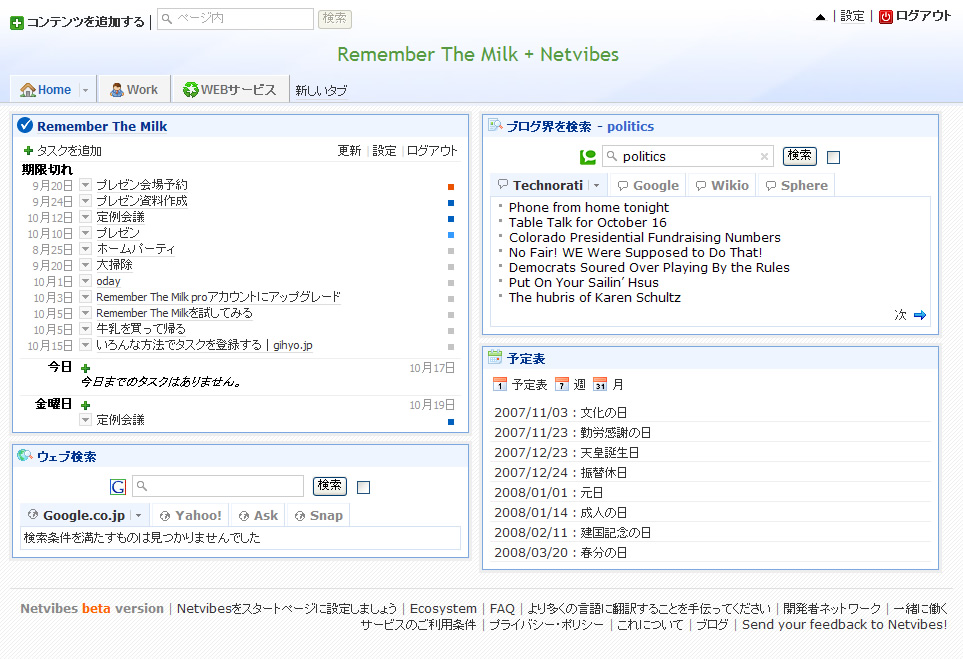Image resolution: width=963 pixels, height=659 pixels.
Task: Click the green plus next to タスクを追加
Action: coord(28,150)
